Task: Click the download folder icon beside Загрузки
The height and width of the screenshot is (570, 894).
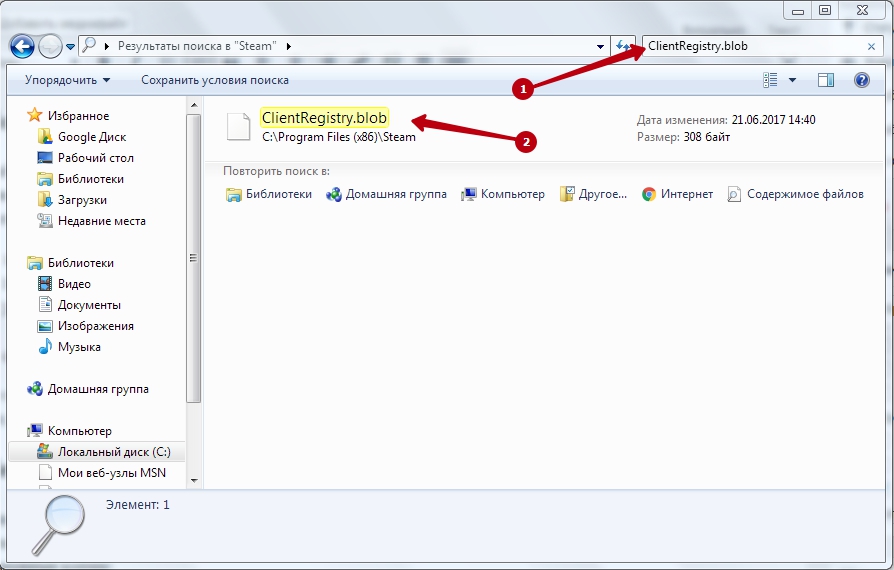Action: pyautogui.click(x=45, y=200)
